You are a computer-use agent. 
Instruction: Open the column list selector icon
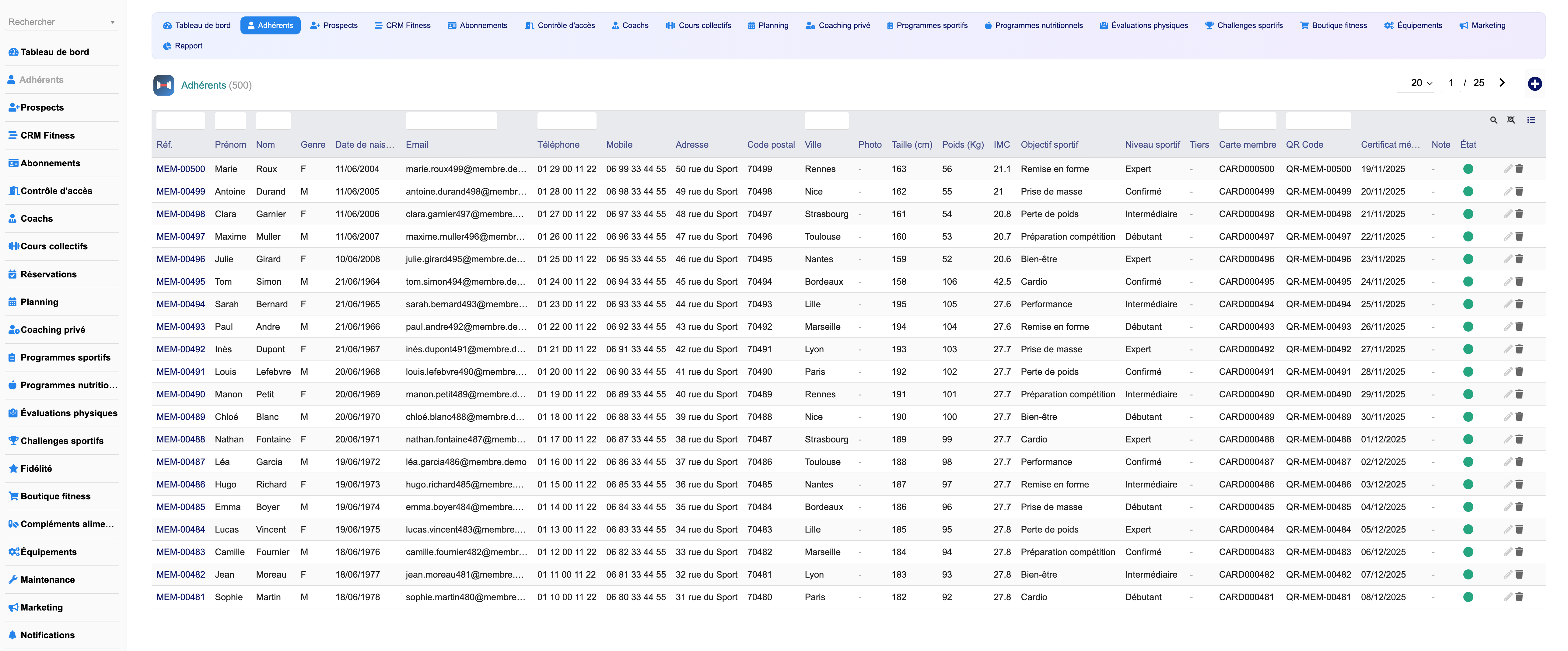1531,120
